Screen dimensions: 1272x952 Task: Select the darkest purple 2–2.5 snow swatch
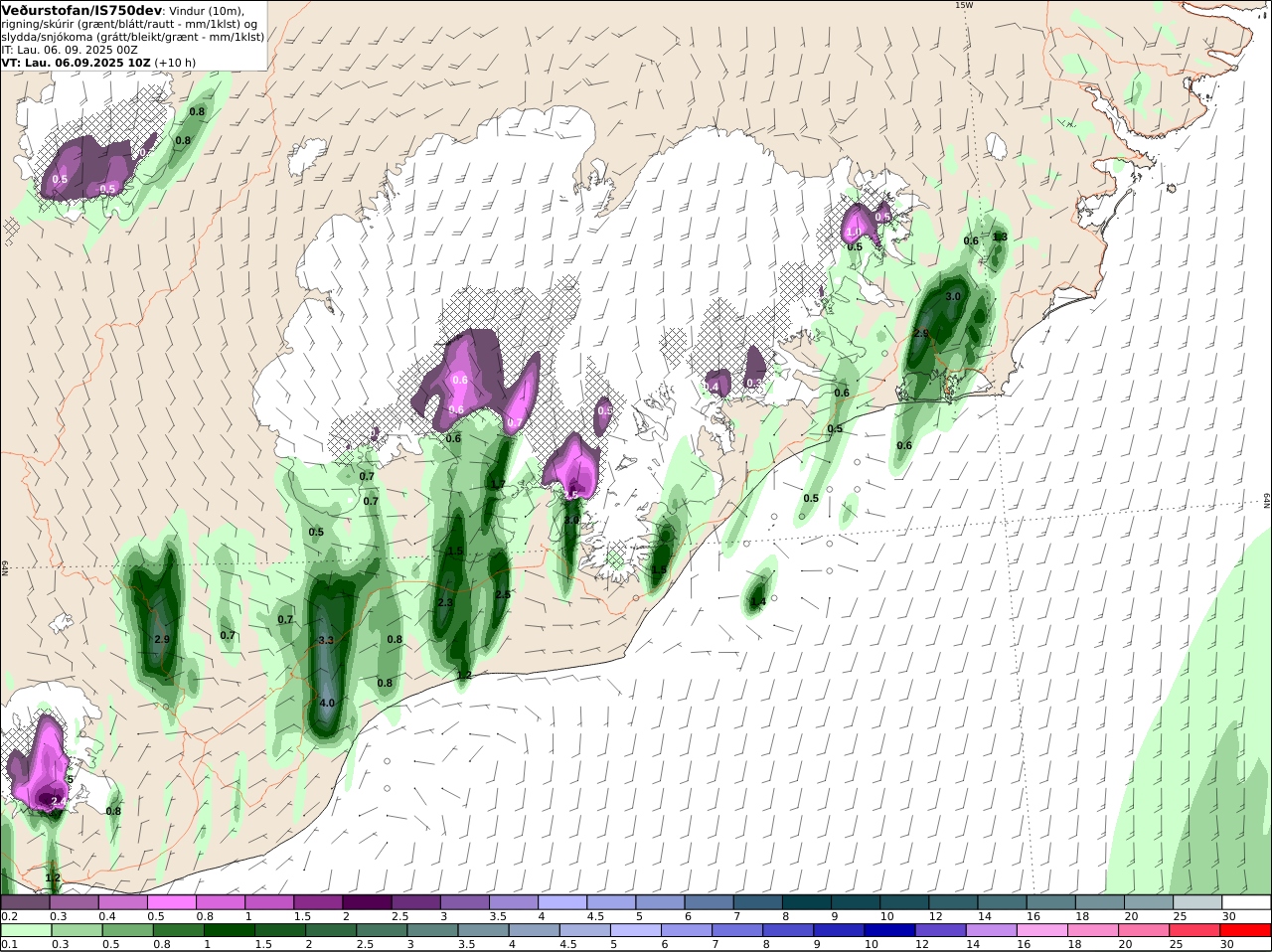[367, 902]
